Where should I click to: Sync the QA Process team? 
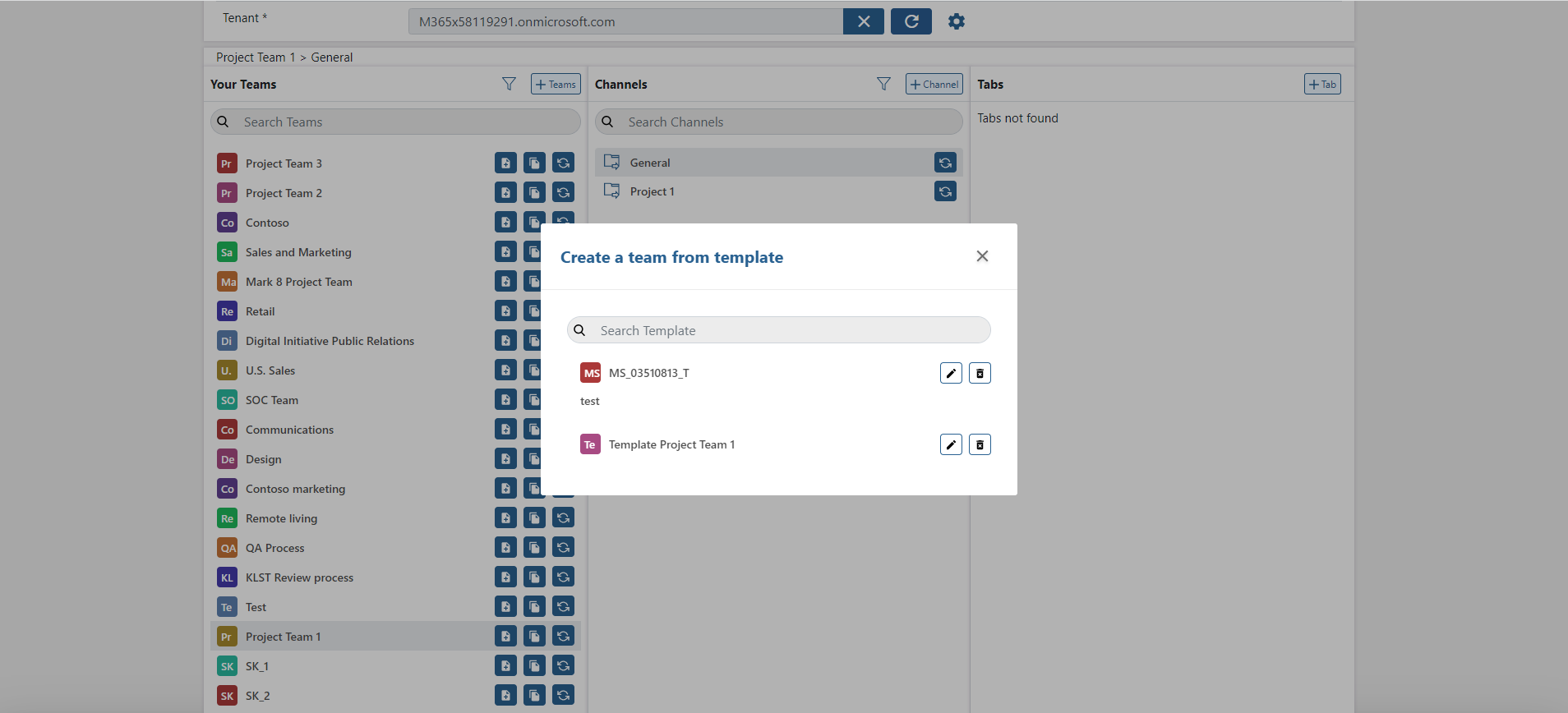563,547
